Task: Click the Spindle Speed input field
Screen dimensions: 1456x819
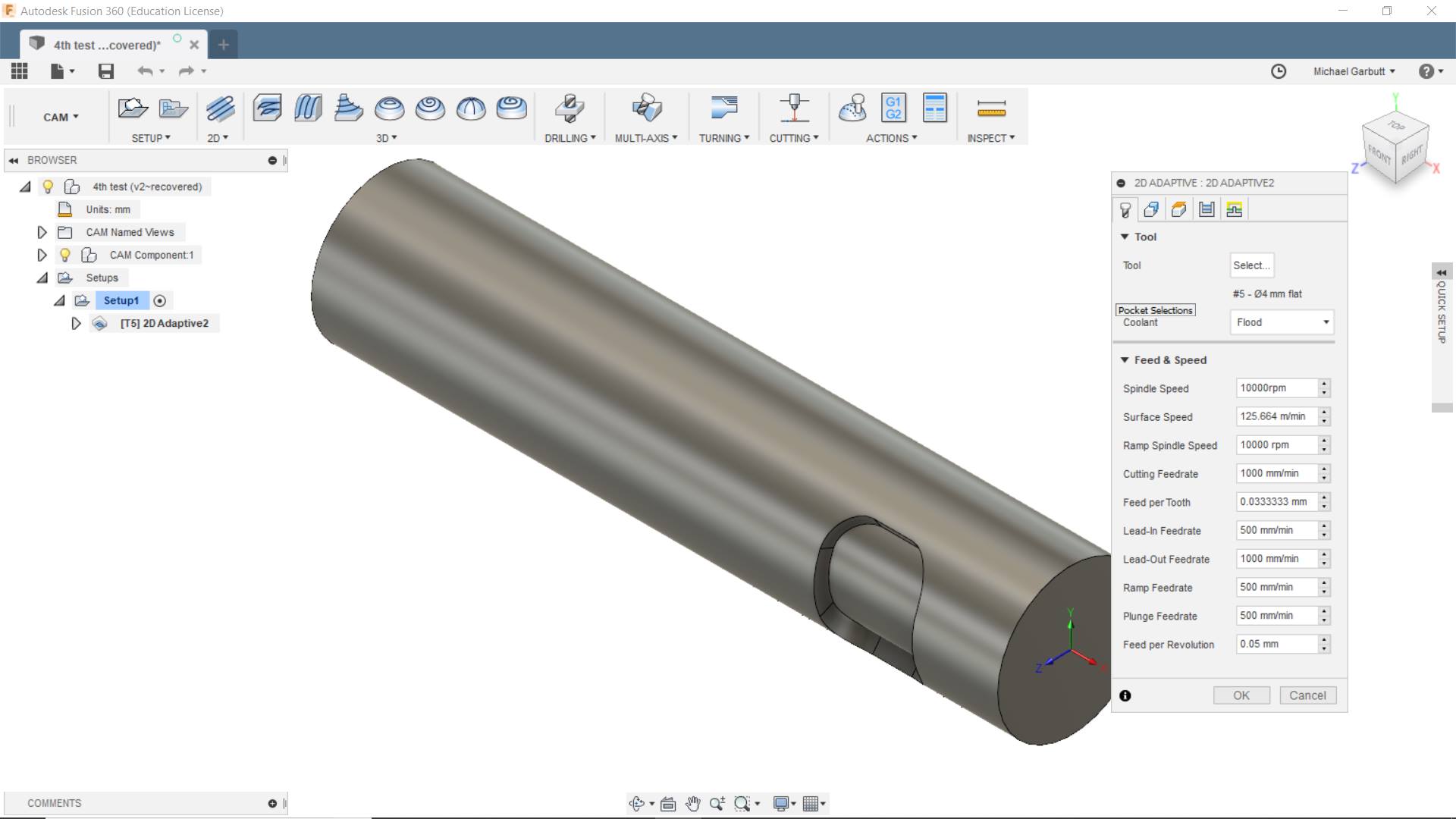Action: click(1277, 388)
